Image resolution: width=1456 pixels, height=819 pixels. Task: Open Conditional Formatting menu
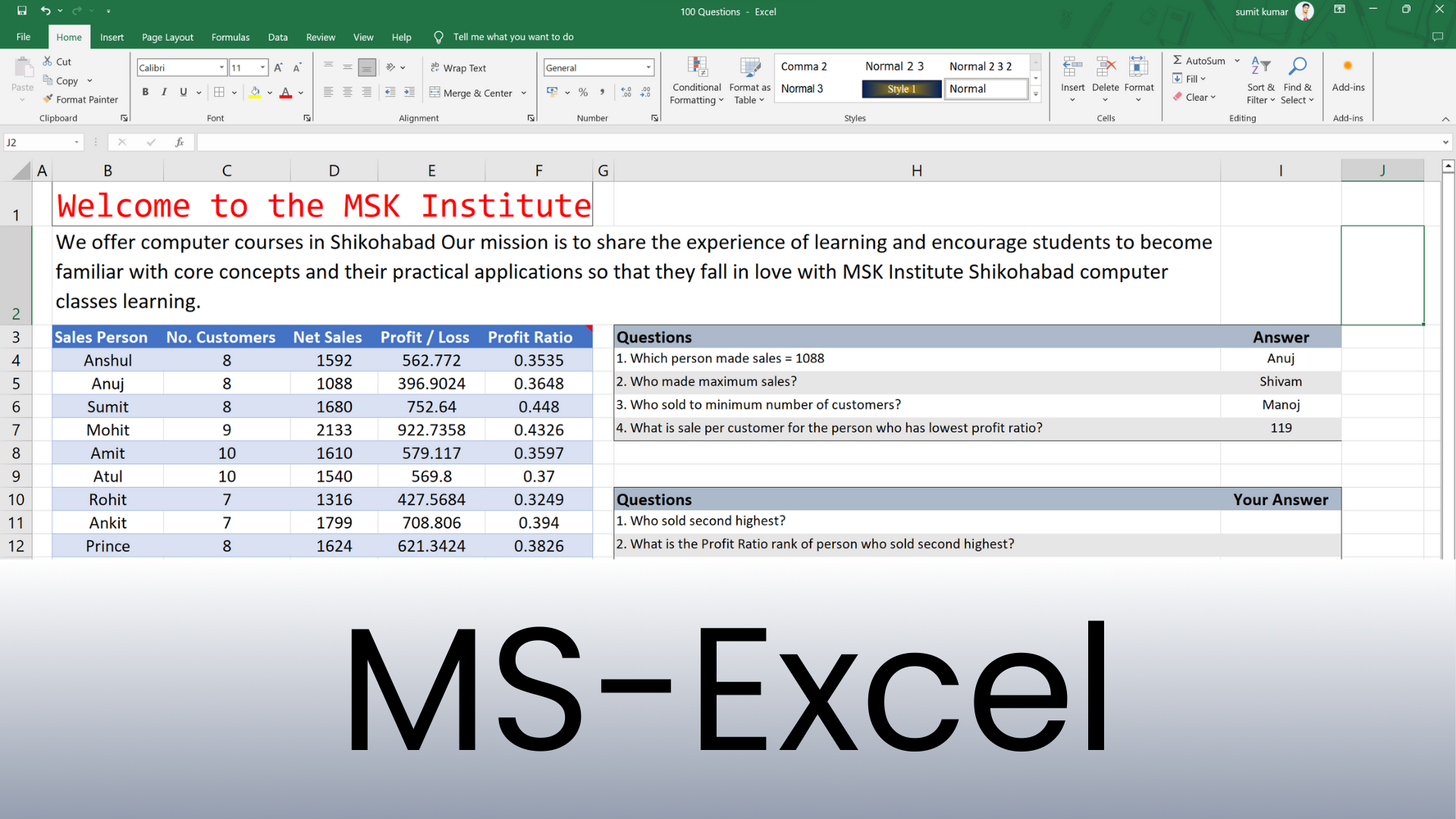pos(697,80)
